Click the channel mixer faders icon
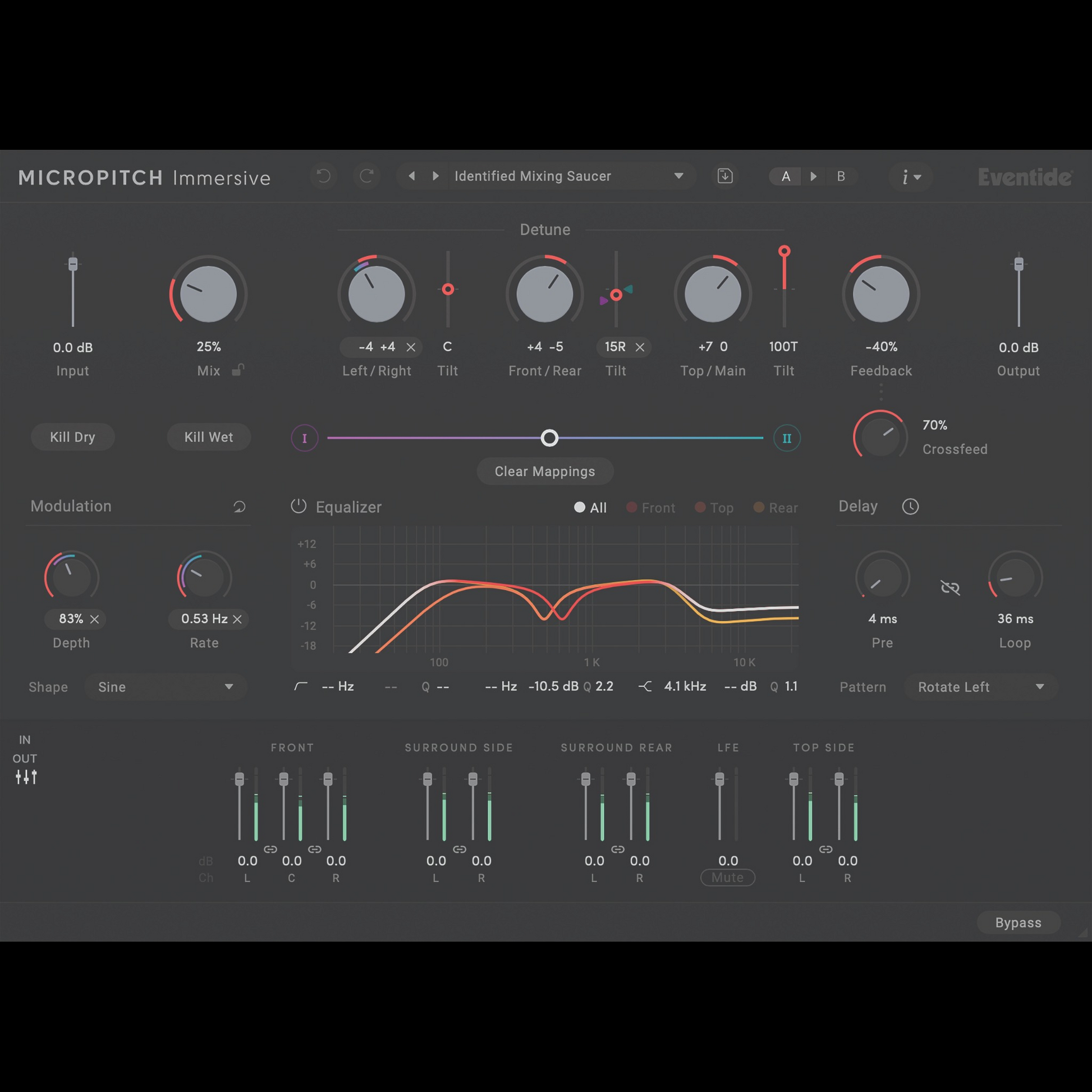The width and height of the screenshot is (1092, 1092). (x=26, y=777)
